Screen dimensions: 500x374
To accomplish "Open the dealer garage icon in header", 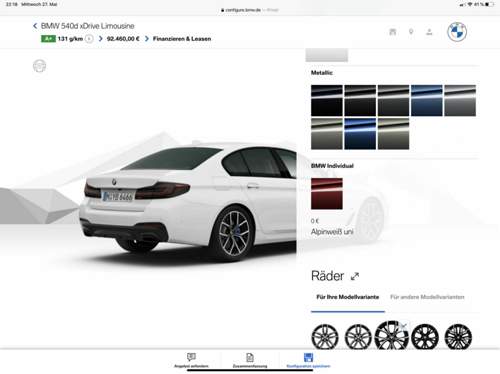I will click(393, 32).
